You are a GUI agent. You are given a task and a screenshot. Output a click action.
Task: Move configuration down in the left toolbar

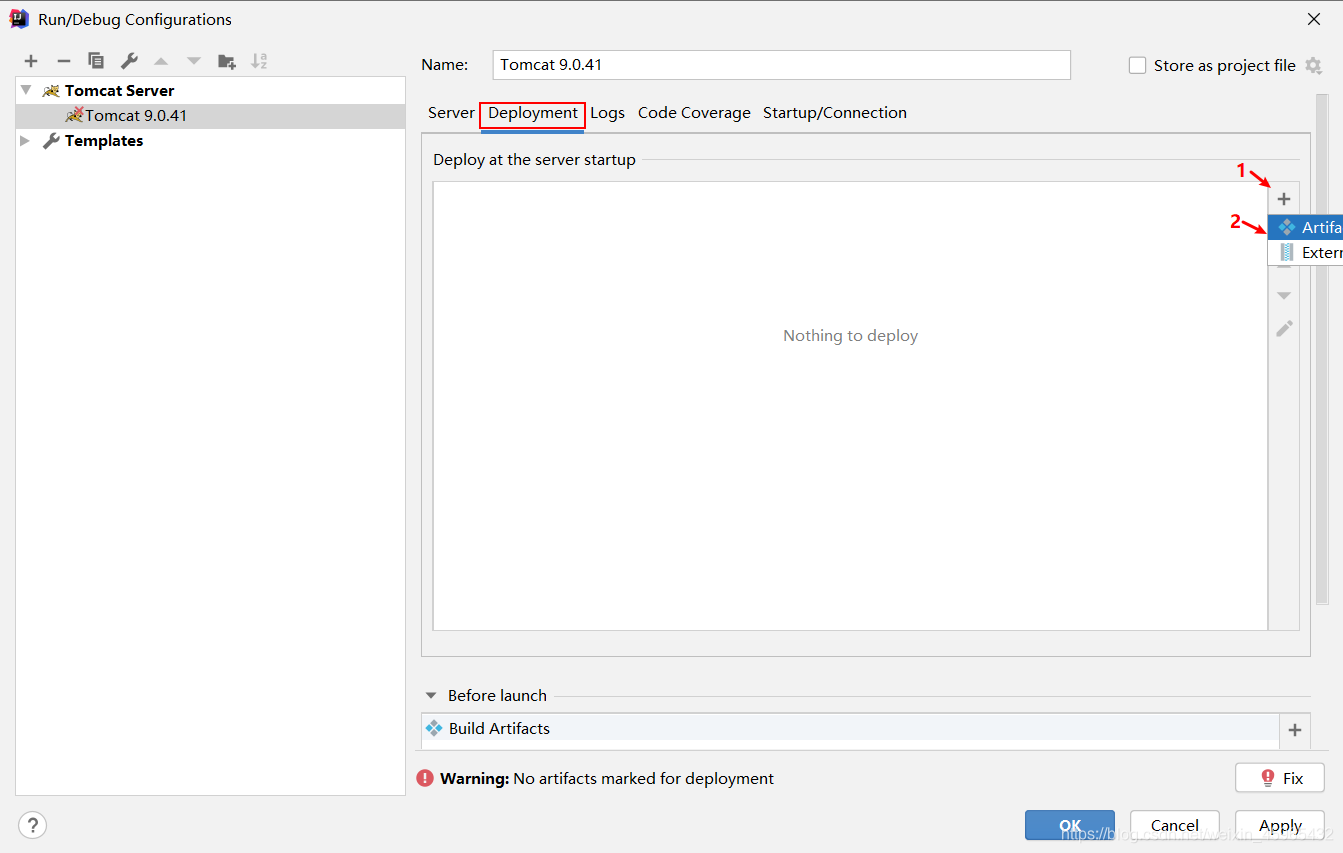pyautogui.click(x=194, y=61)
